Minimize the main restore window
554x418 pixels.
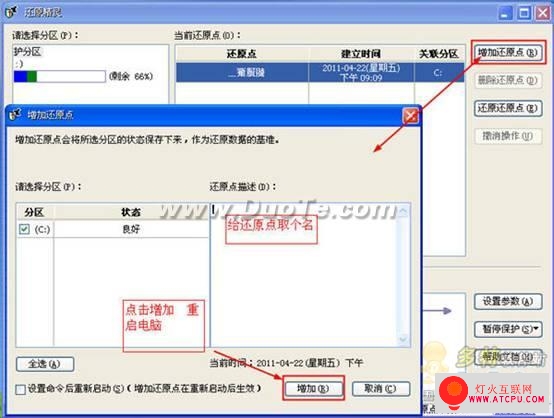click(505, 13)
